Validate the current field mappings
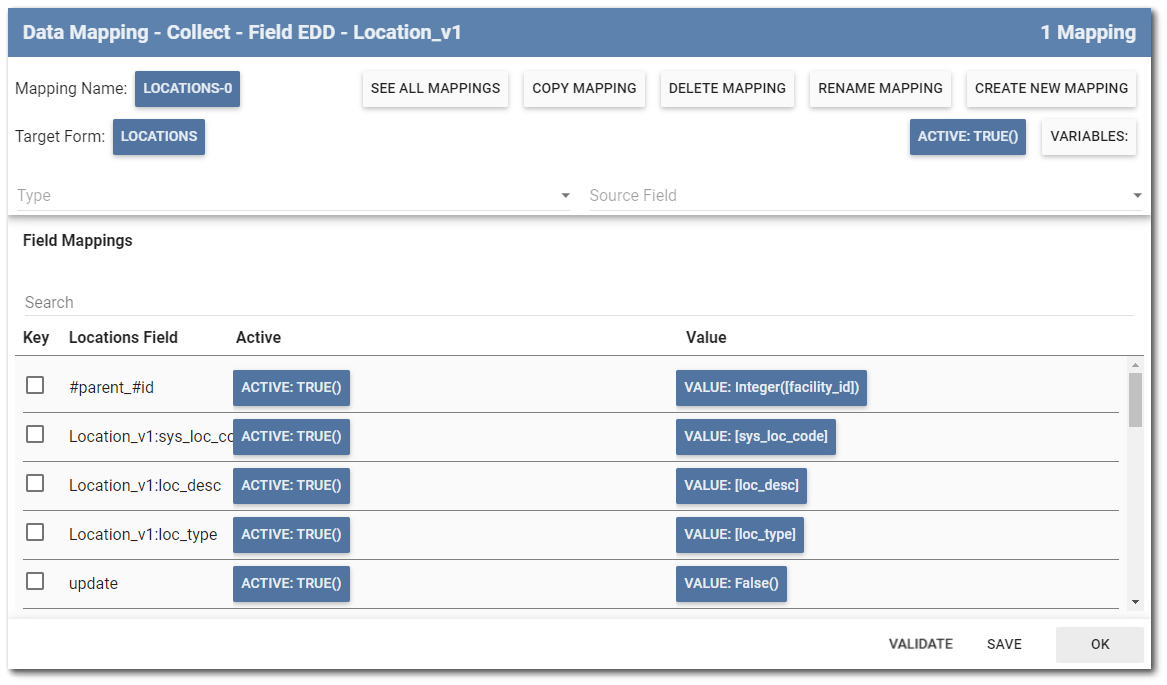Image resolution: width=1167 pixels, height=685 pixels. (x=919, y=644)
